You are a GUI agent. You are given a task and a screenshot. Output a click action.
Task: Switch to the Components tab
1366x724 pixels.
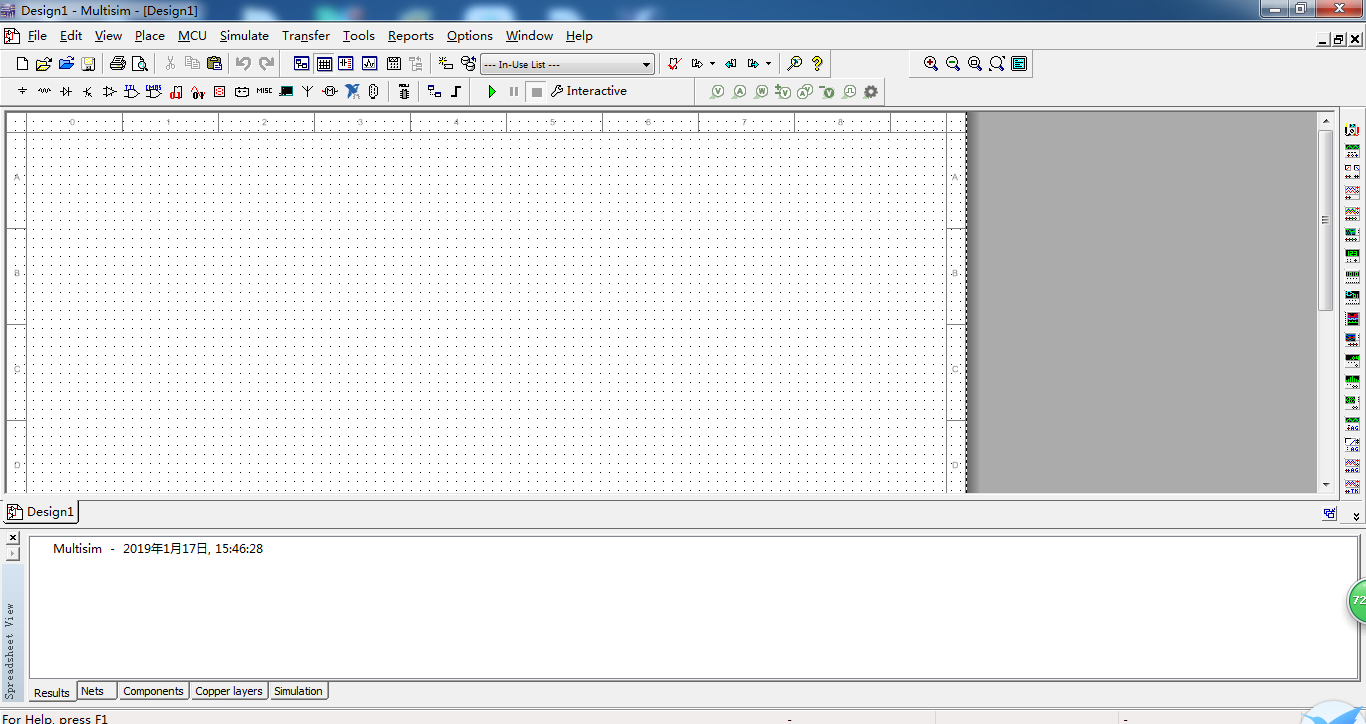pos(153,691)
